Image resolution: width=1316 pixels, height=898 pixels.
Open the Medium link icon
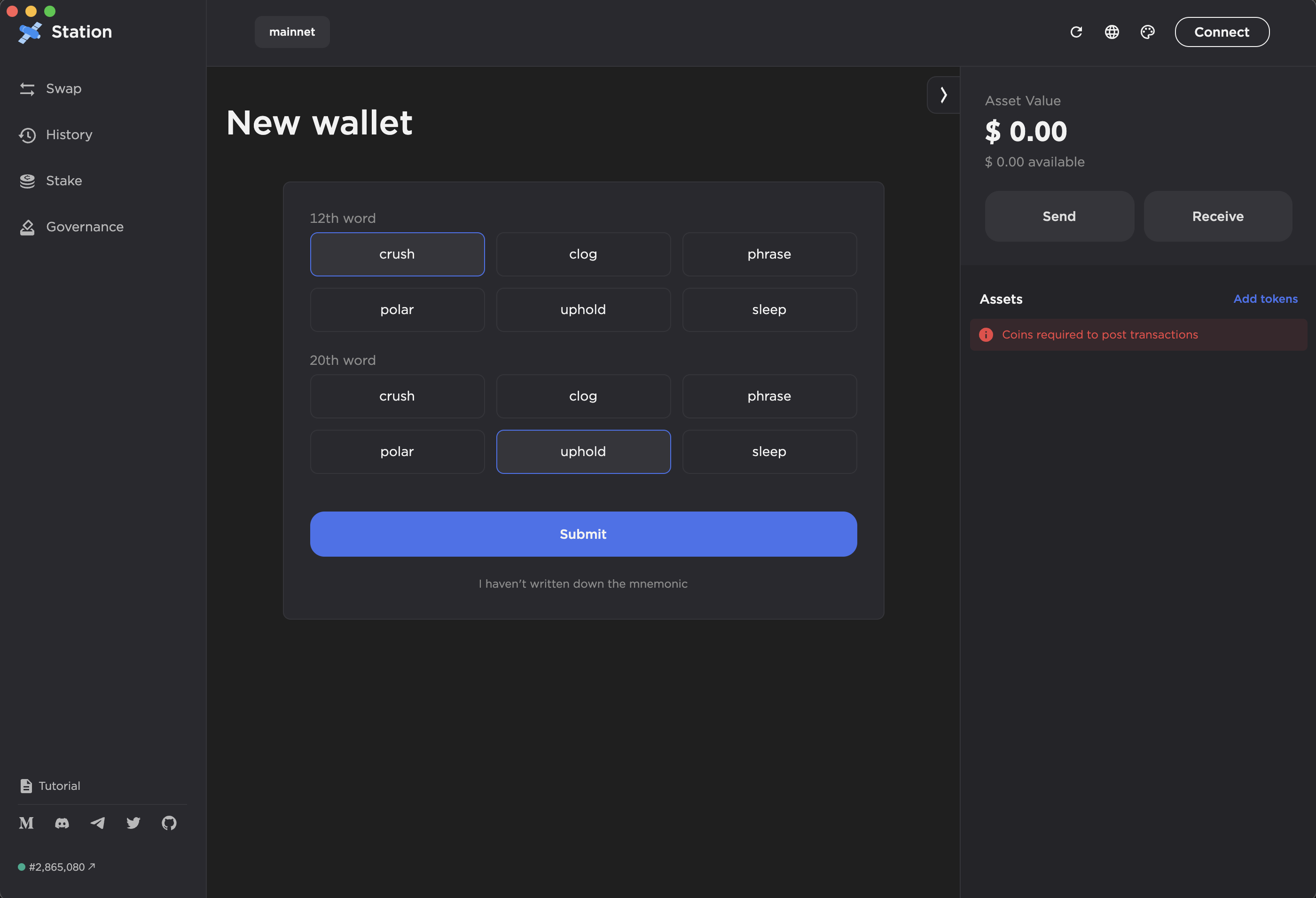click(x=26, y=823)
